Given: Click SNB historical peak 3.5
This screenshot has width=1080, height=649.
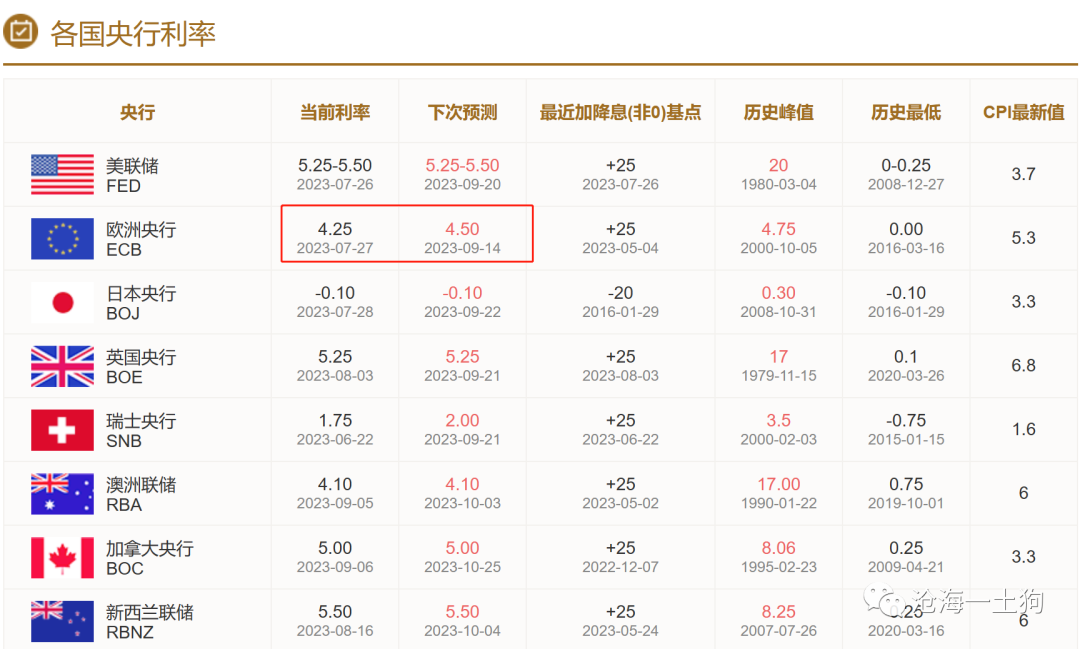Looking at the screenshot, I should 778,420.
